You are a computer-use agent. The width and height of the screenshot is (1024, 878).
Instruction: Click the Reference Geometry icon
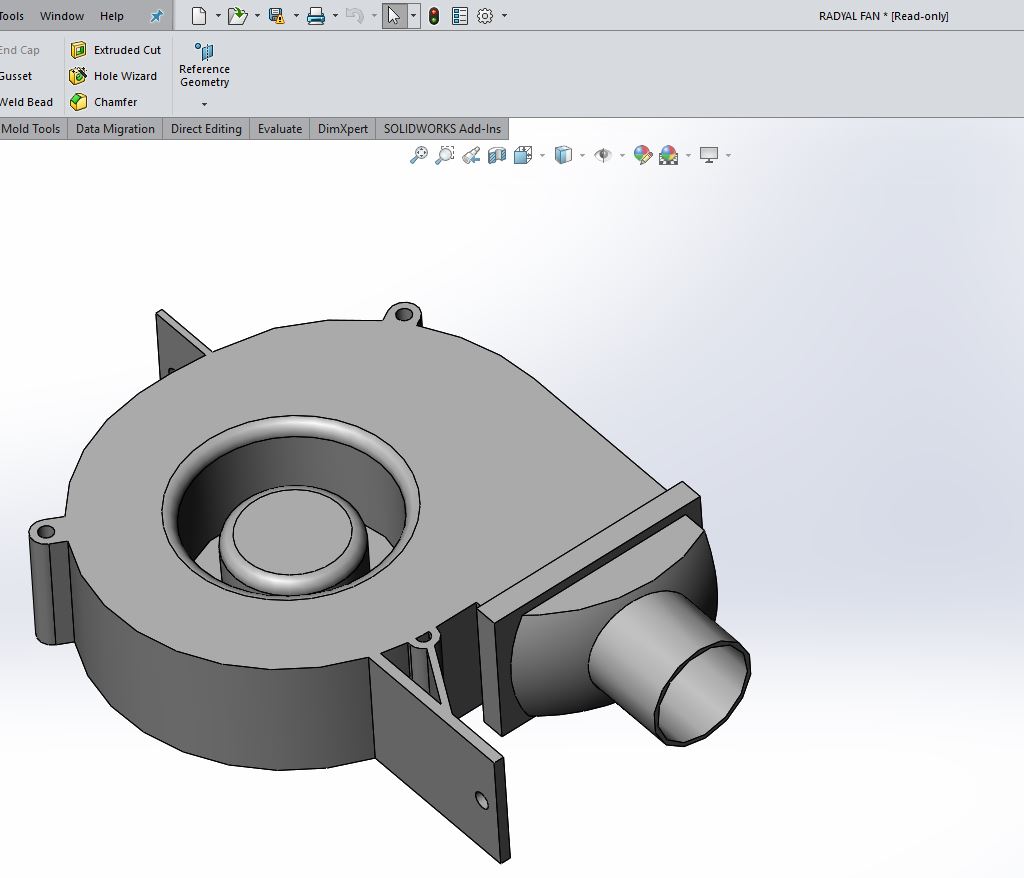[204, 51]
